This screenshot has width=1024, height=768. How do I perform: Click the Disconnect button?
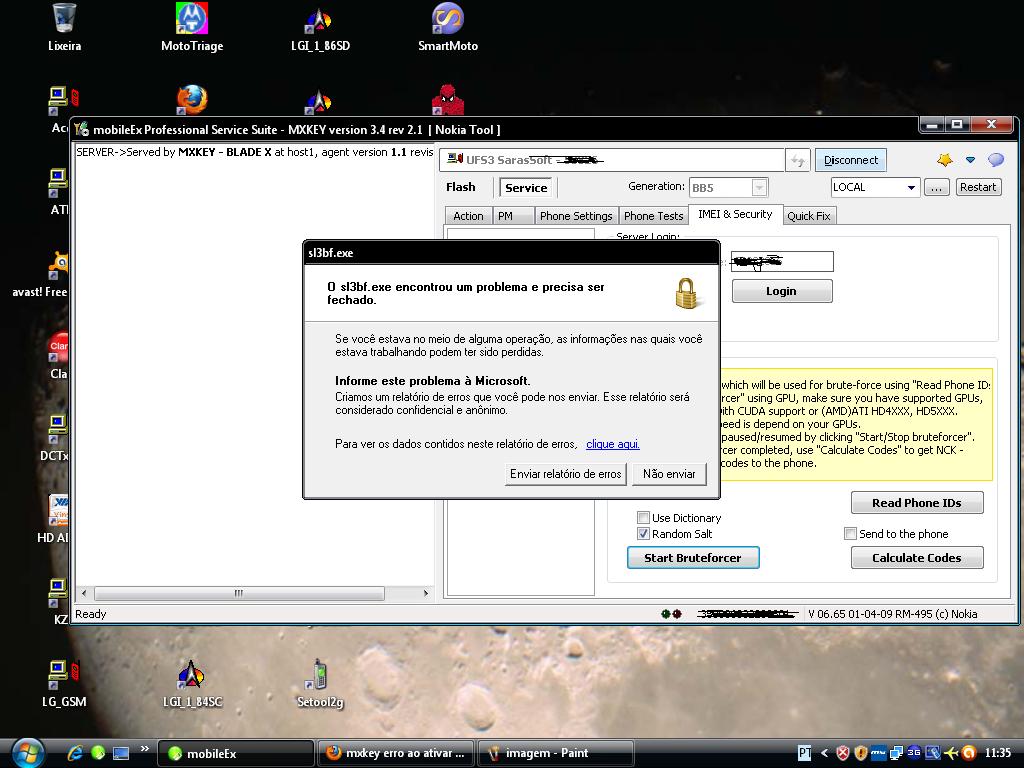click(850, 160)
